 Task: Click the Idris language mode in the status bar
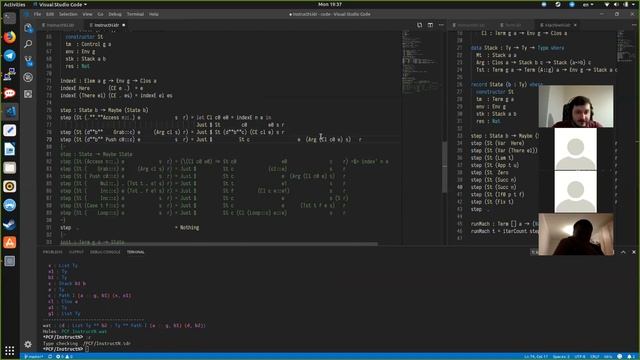click(x=608, y=356)
